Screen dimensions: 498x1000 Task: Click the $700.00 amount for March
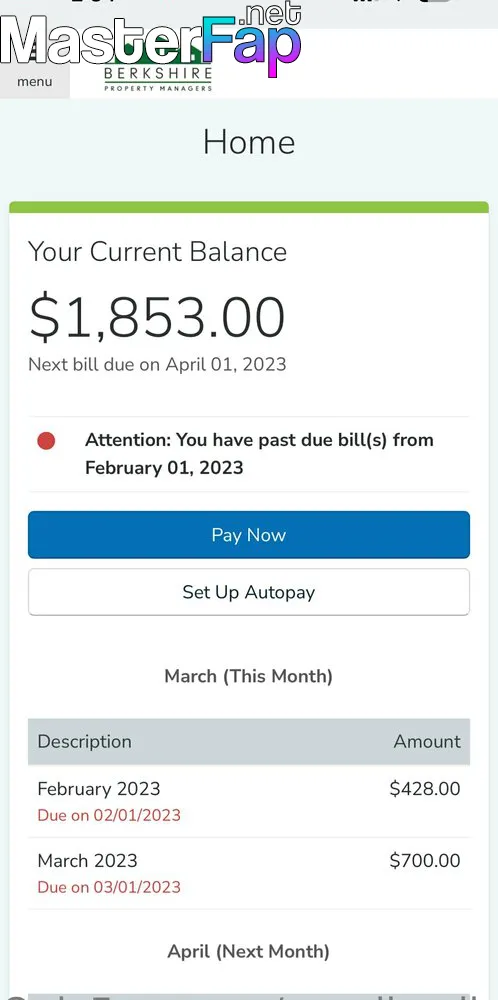pos(425,861)
